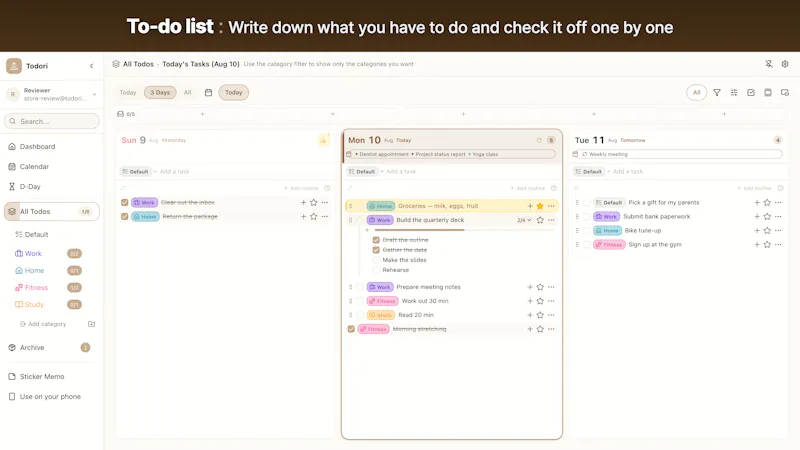The image size is (800, 450).
Task: Collapse the sidebar with the chevron
Action: coord(91,66)
